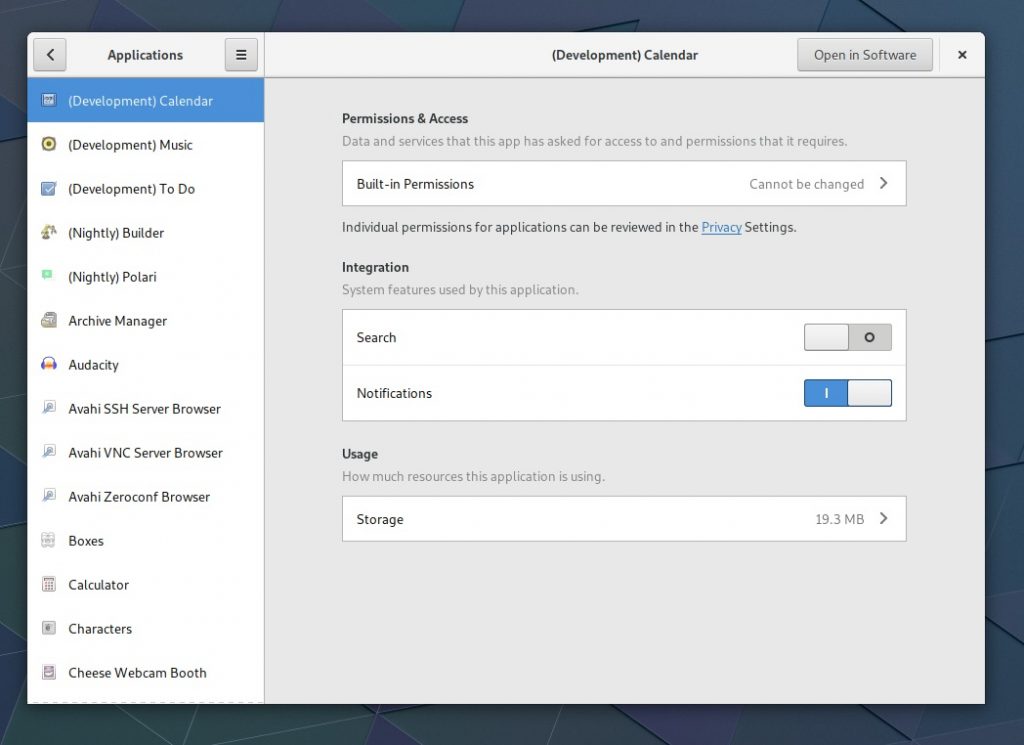
Task: Go back using the sidebar back arrow
Action: 50,55
